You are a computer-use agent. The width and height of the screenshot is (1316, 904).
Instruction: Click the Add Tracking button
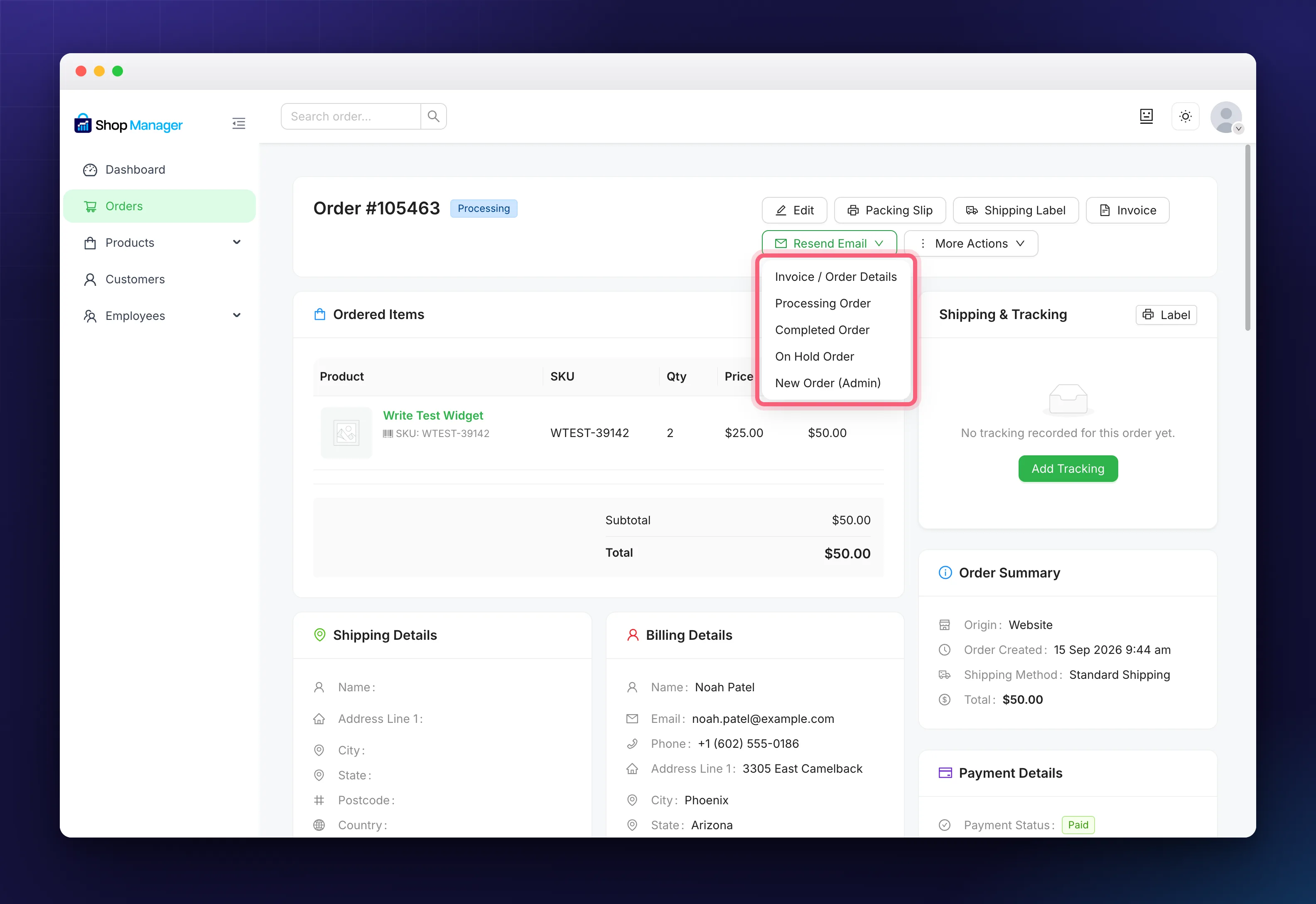tap(1068, 469)
